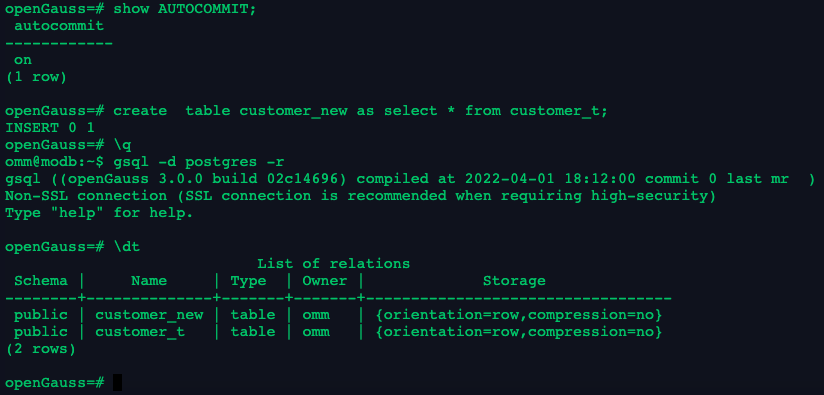Click the Non-SSL connection warning line
Viewport: 824px width, 395px height.
(x=360, y=196)
